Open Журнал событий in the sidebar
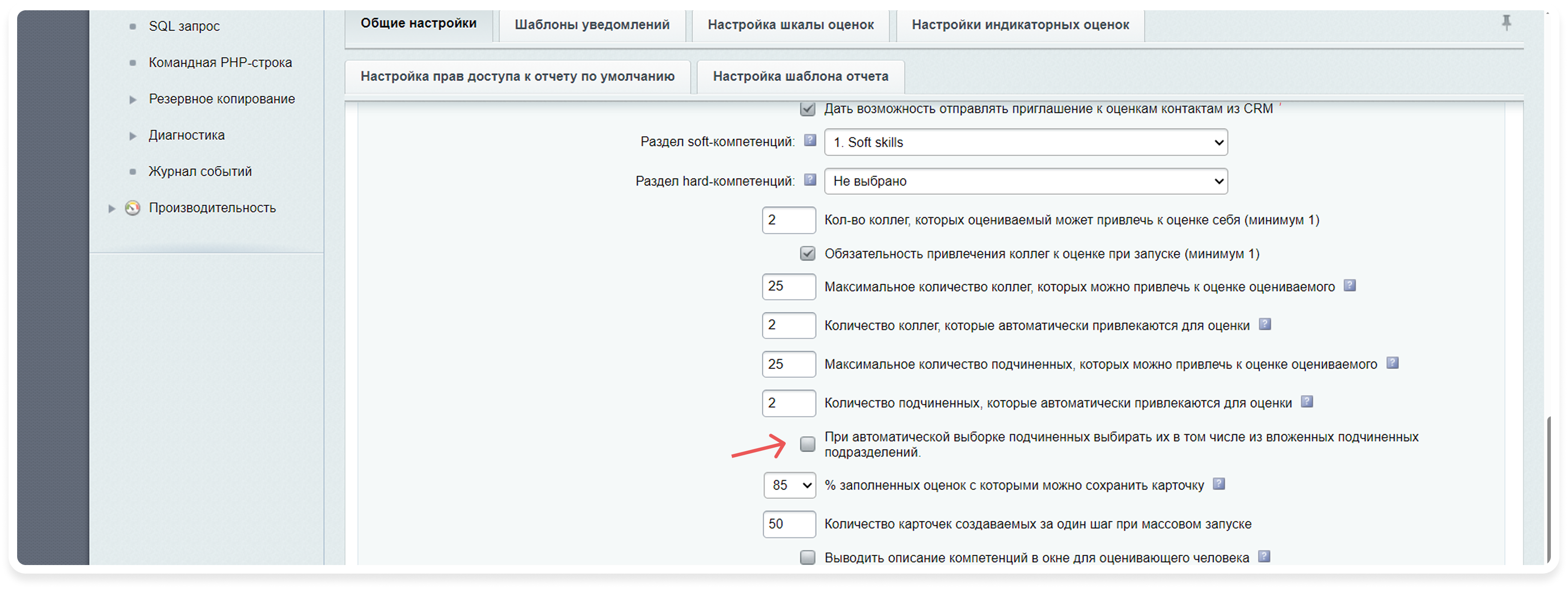Viewport: 1568px width, 589px height. (x=200, y=171)
